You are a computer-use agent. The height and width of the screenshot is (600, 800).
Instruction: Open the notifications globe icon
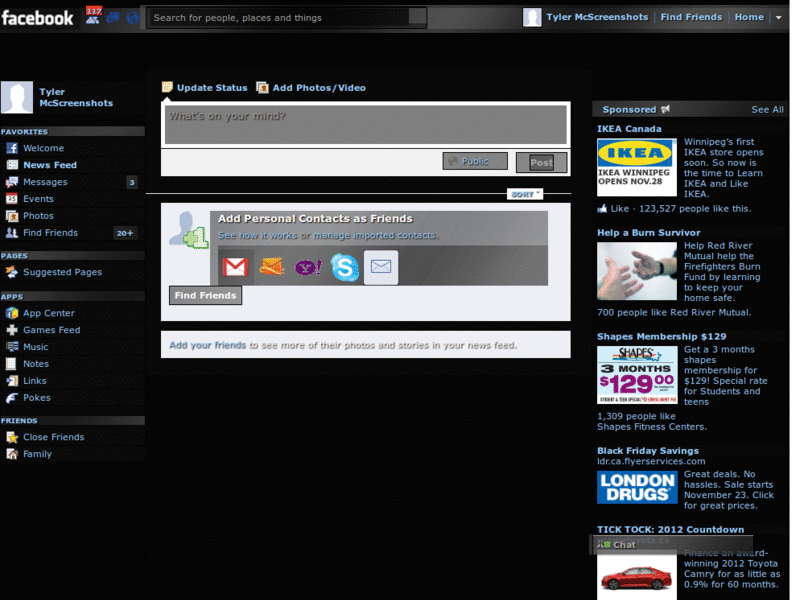pos(133,18)
